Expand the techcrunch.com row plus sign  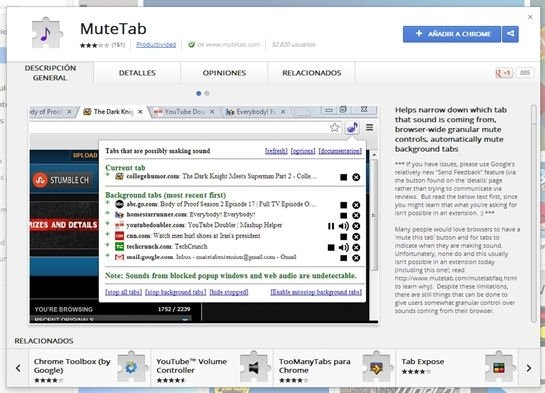[108, 245]
